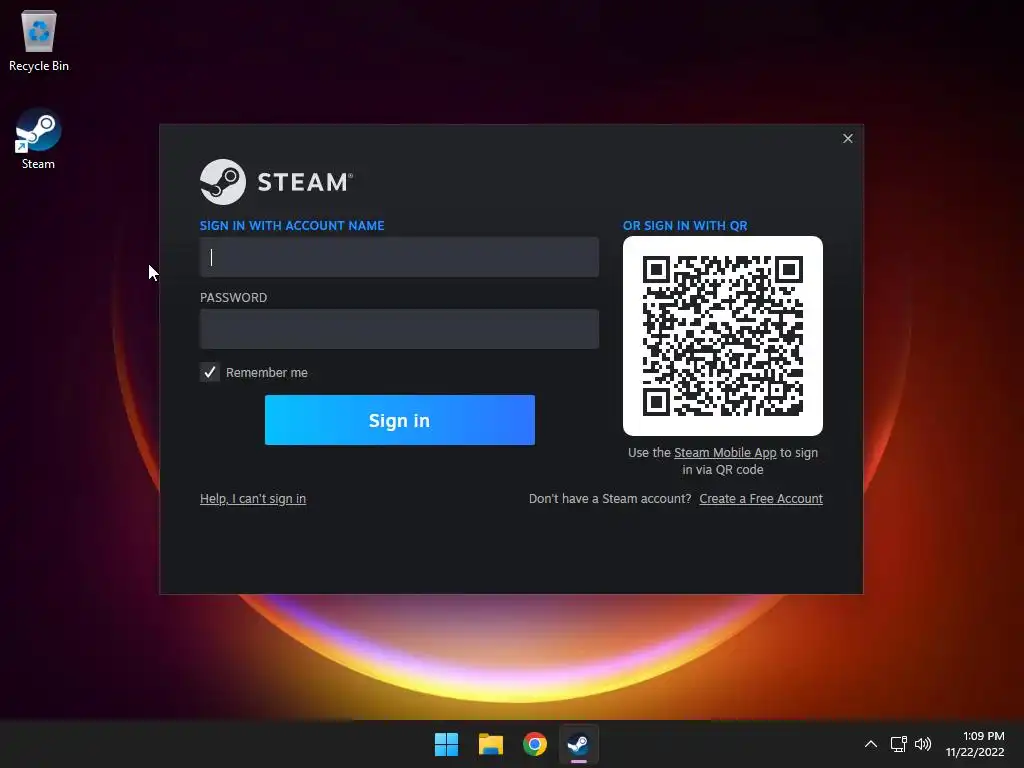
Task: Close the Steam sign-in dialog
Action: pos(848,138)
